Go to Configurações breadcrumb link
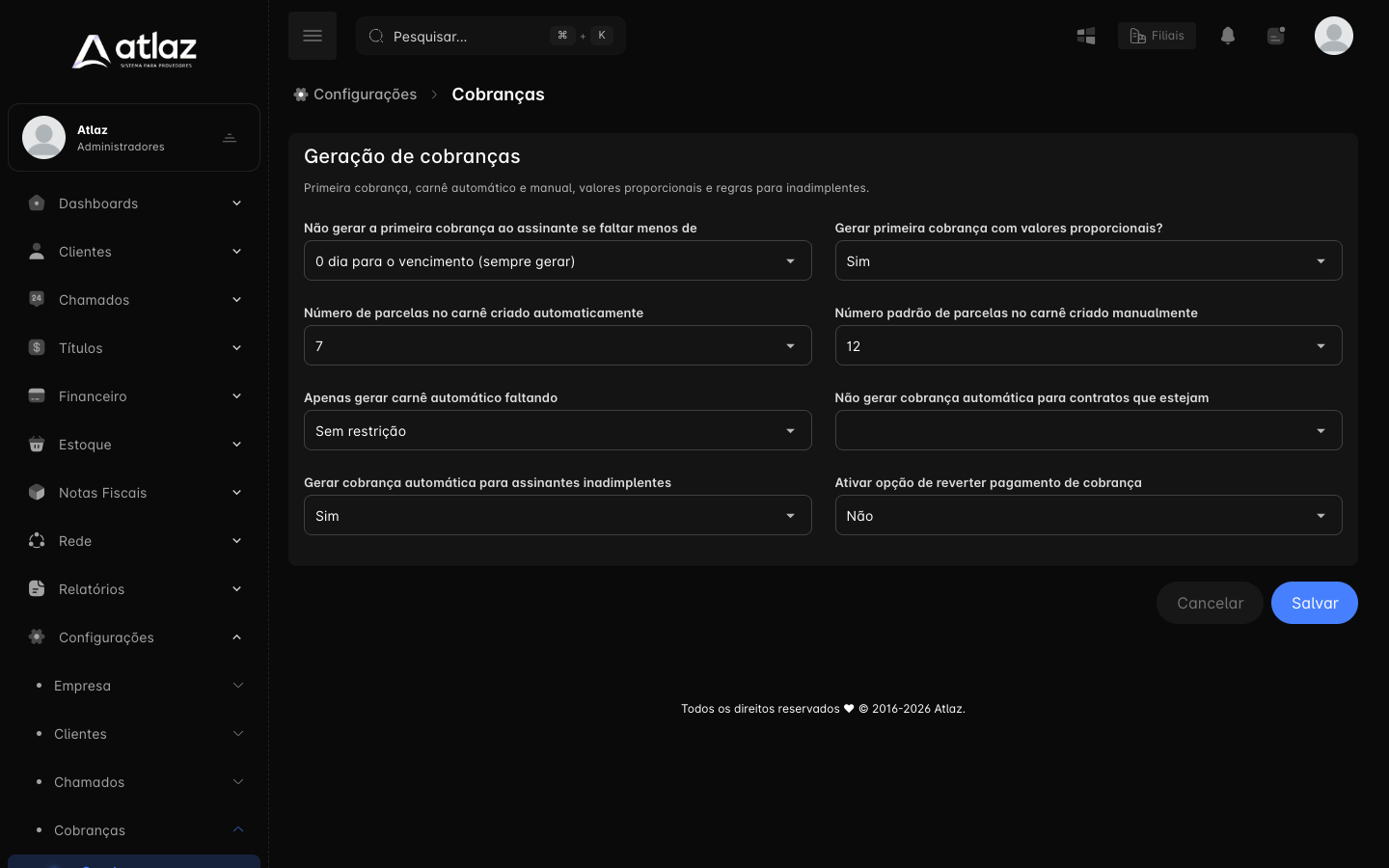The height and width of the screenshot is (868, 1389). pyautogui.click(x=355, y=95)
